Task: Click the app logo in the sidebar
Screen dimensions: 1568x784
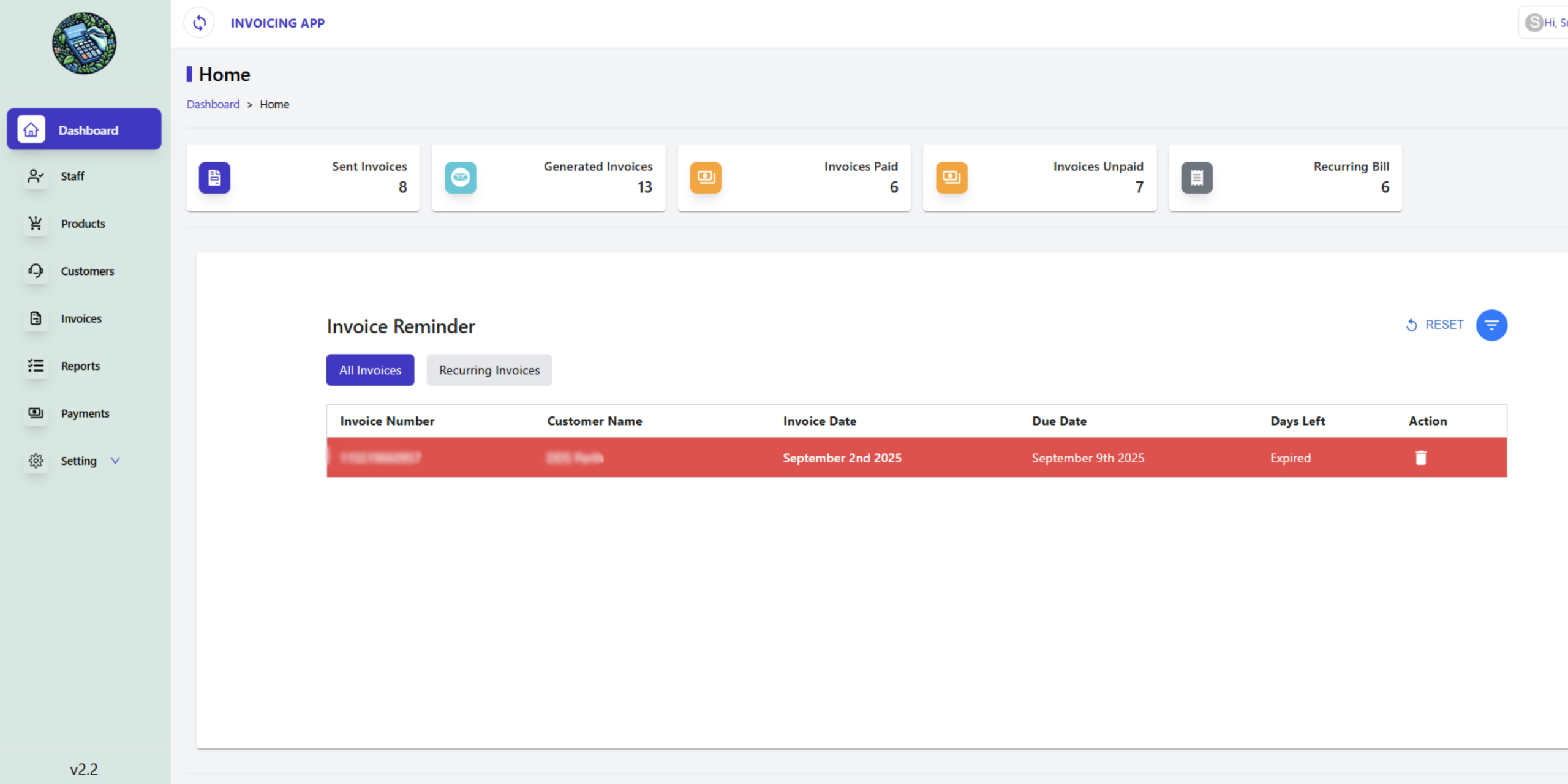Action: (x=84, y=43)
